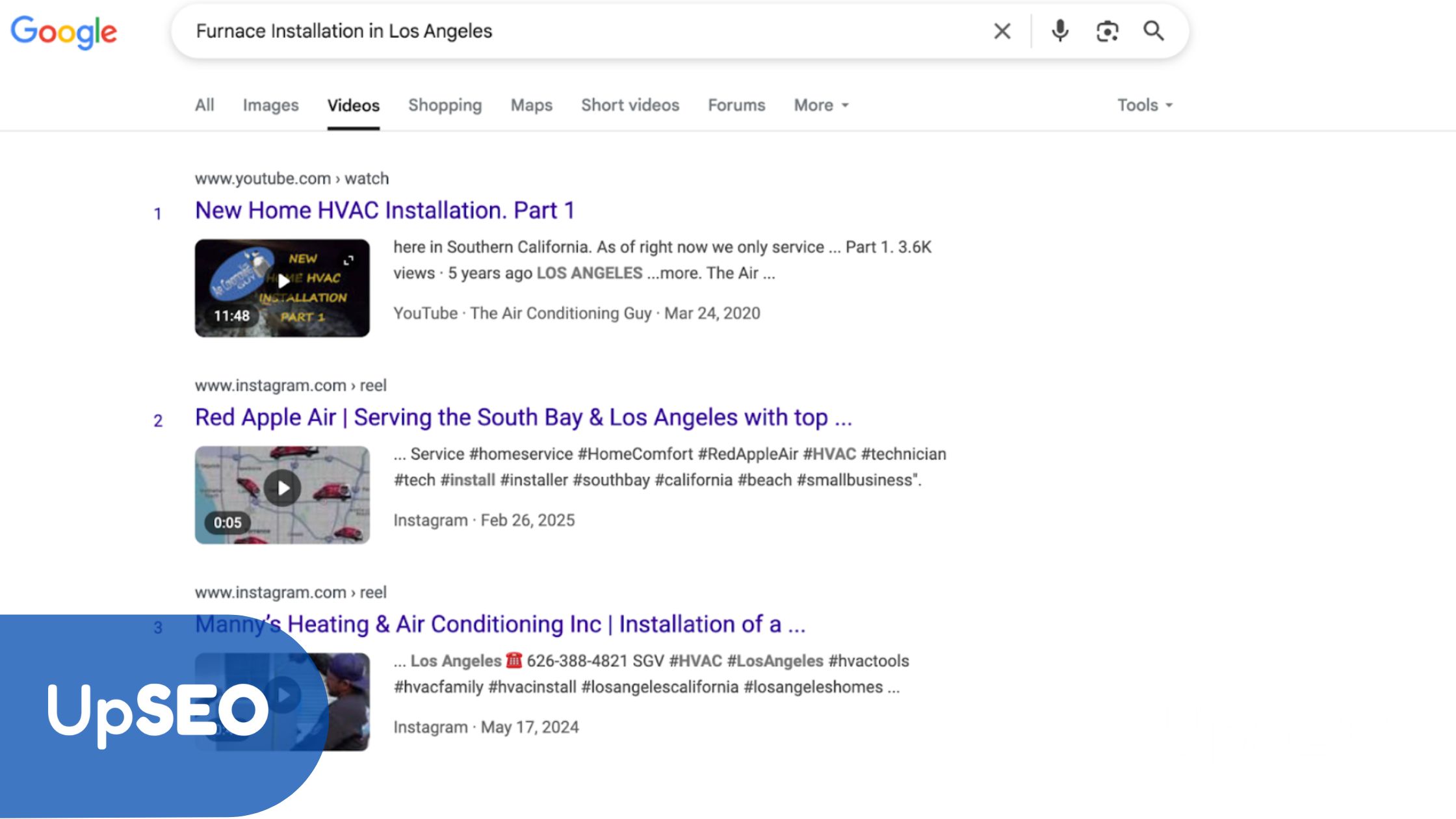Switch to the Shopping tab

[445, 105]
